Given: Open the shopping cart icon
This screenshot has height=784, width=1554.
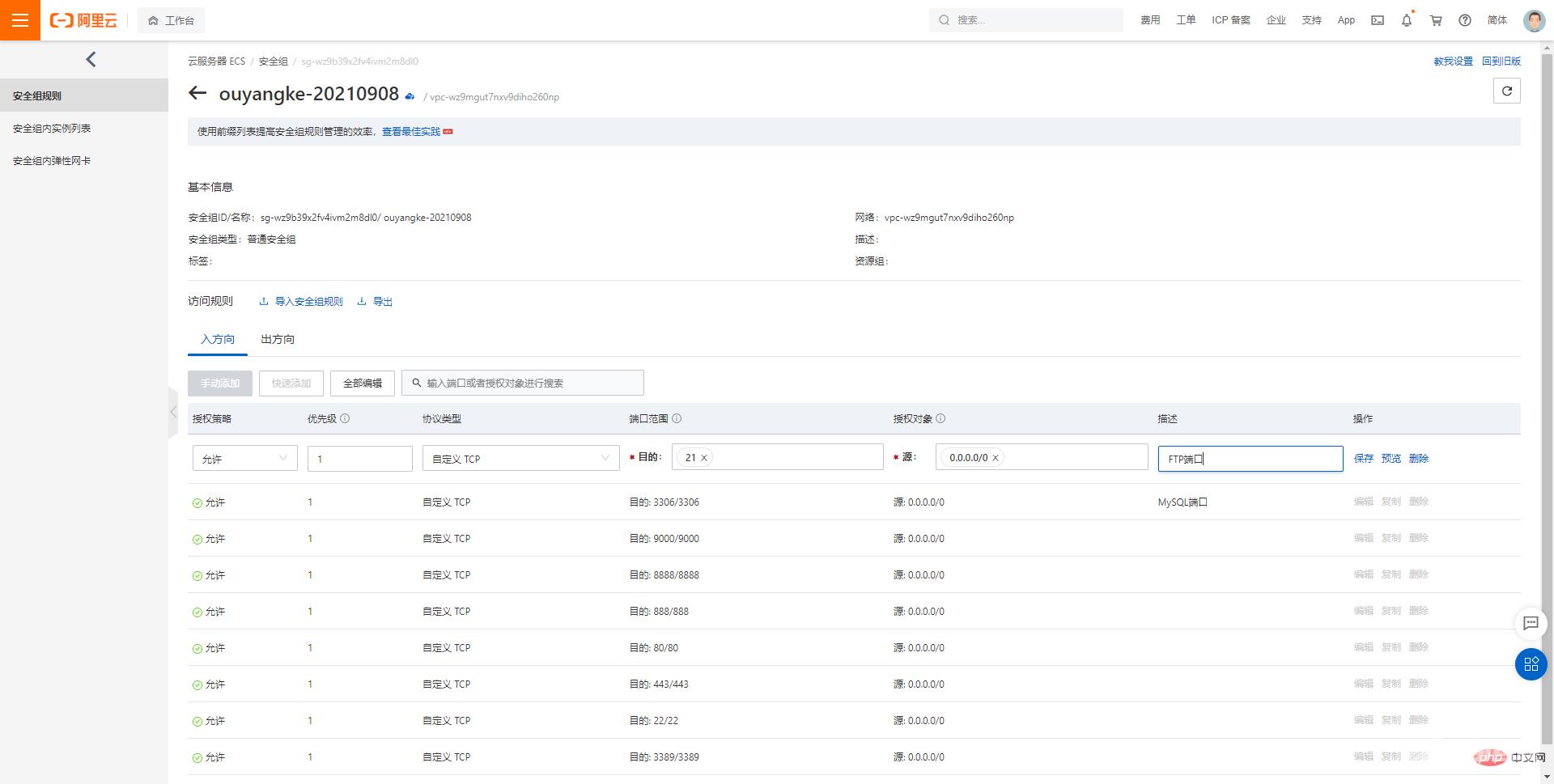Looking at the screenshot, I should [1436, 20].
